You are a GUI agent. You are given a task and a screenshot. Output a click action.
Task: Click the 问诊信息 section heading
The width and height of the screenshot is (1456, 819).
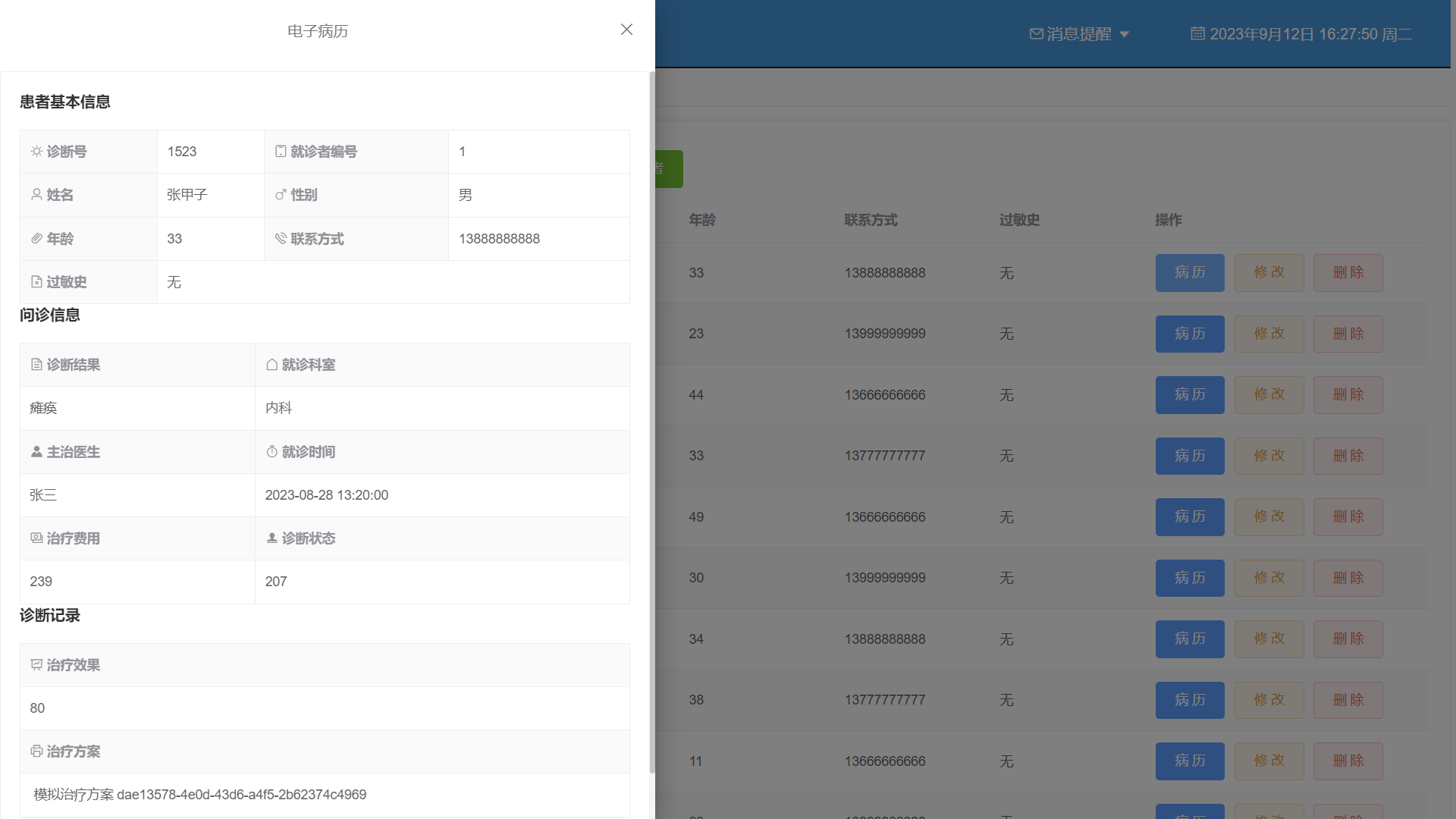50,315
